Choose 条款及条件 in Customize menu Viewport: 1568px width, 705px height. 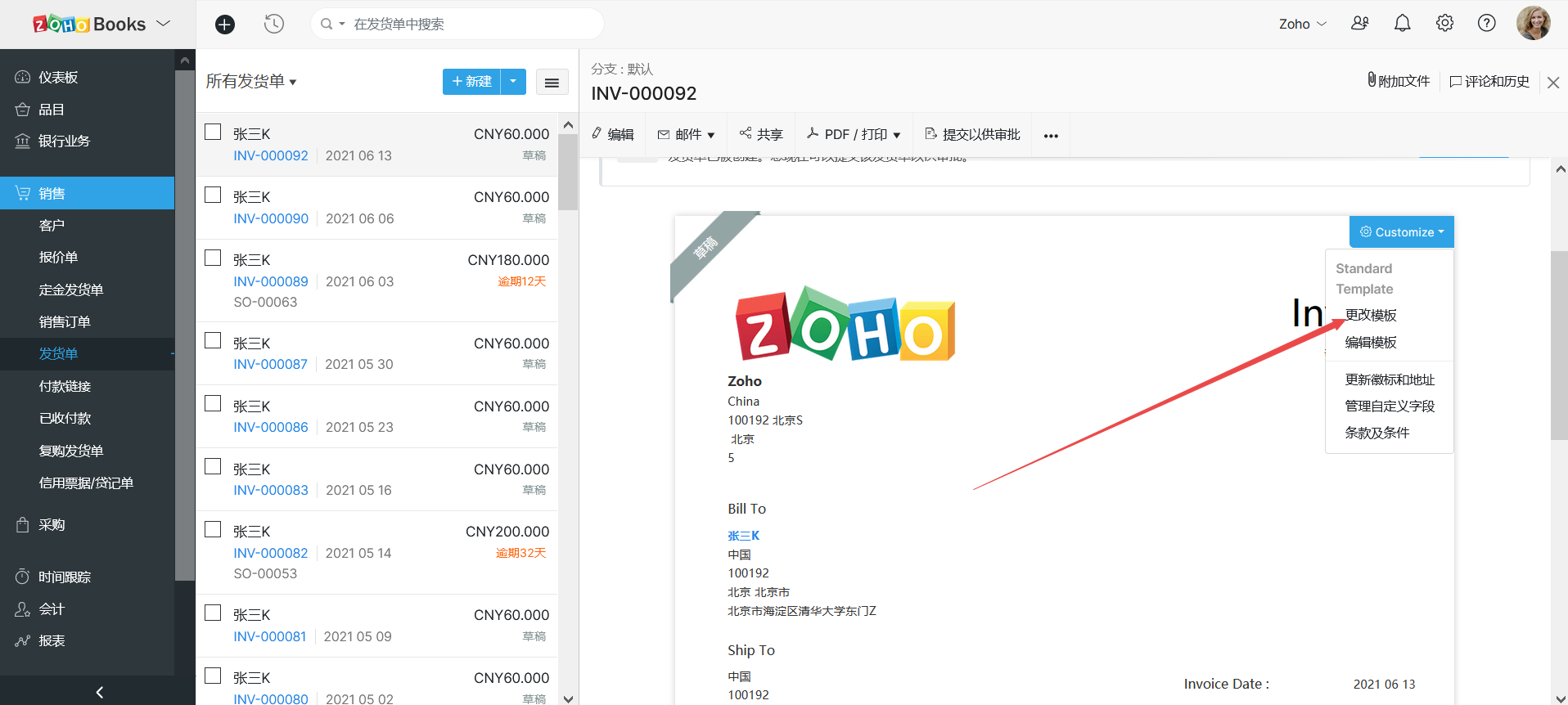(x=1377, y=433)
